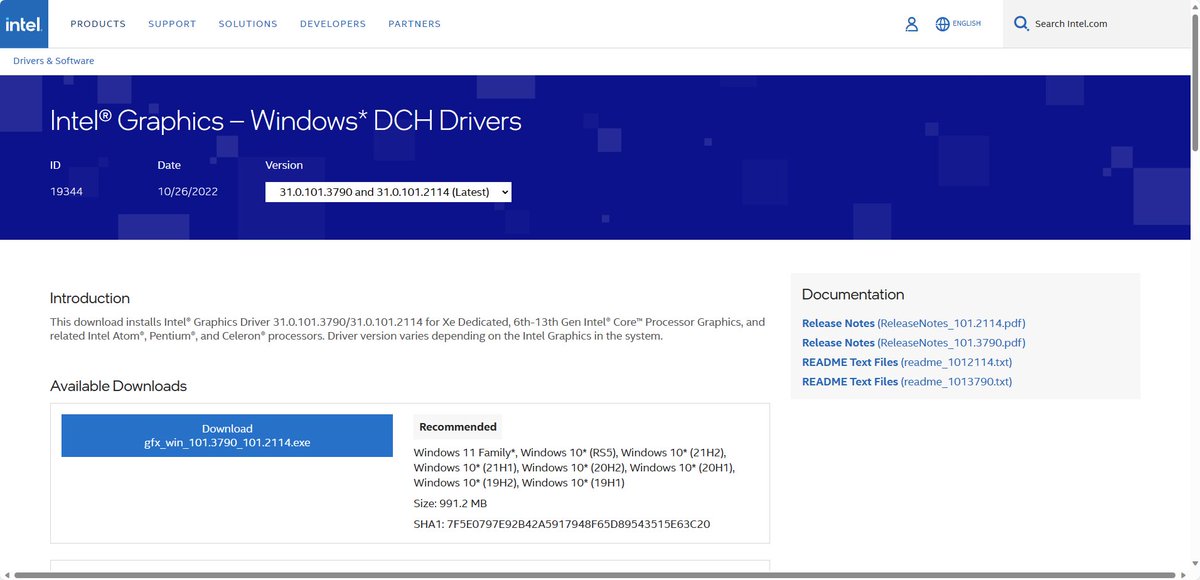The image size is (1200, 580).
Task: Click the date 10/26/2022
Action: click(x=187, y=191)
